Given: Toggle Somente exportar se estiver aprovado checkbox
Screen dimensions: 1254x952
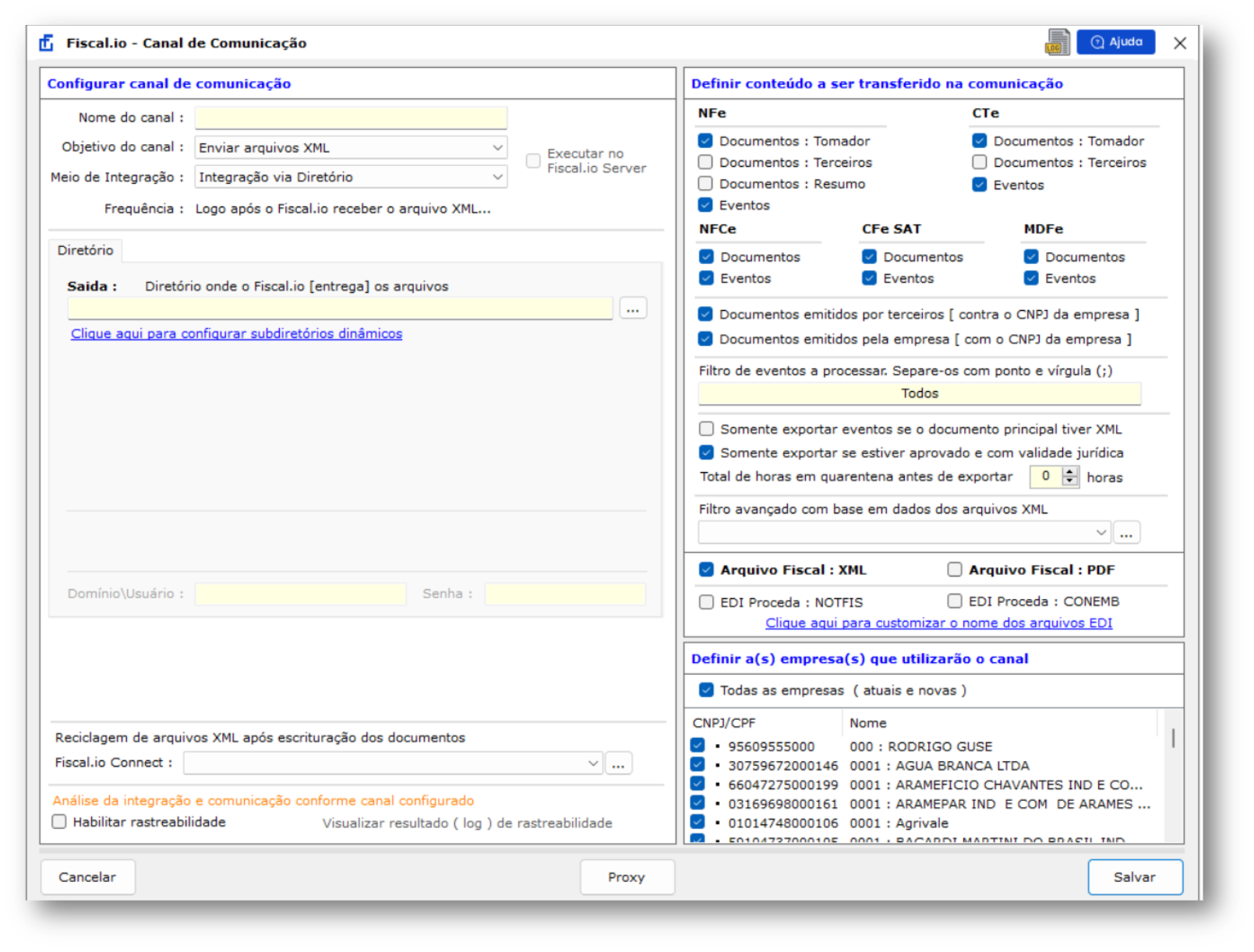Looking at the screenshot, I should point(706,453).
